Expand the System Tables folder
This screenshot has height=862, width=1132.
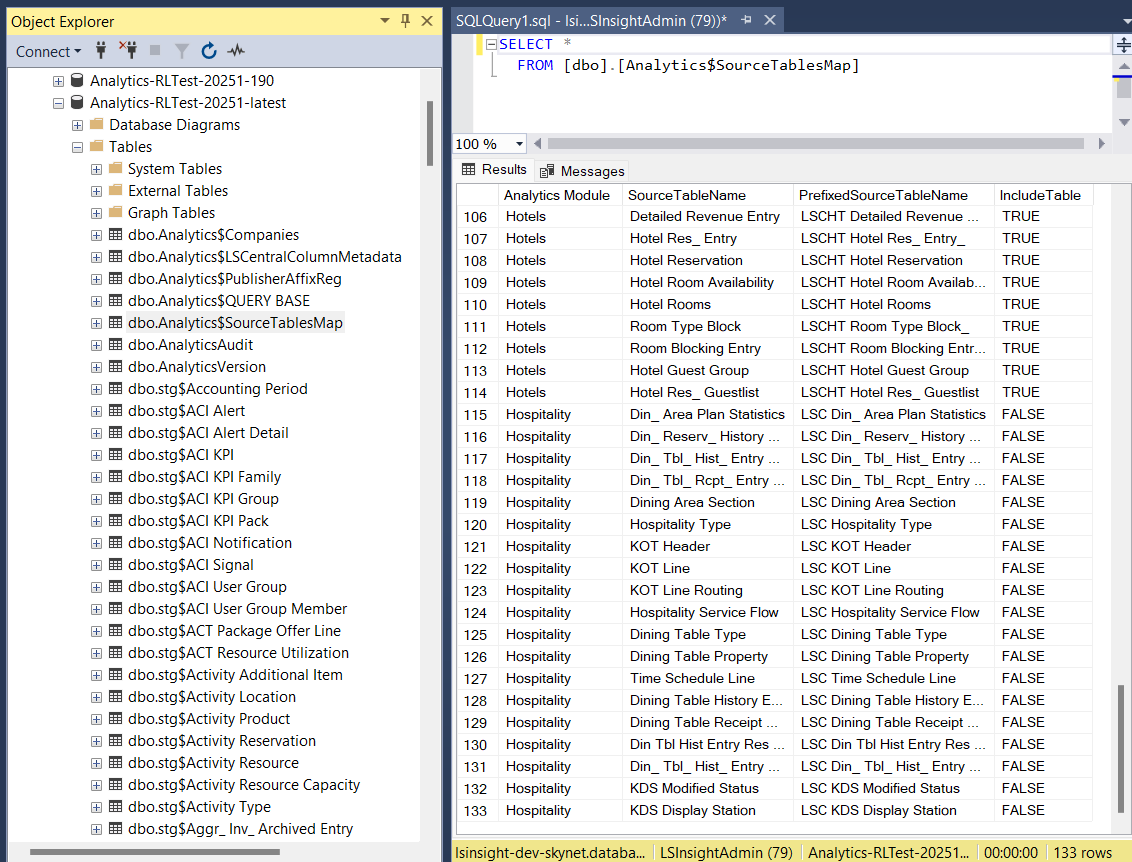(x=97, y=169)
